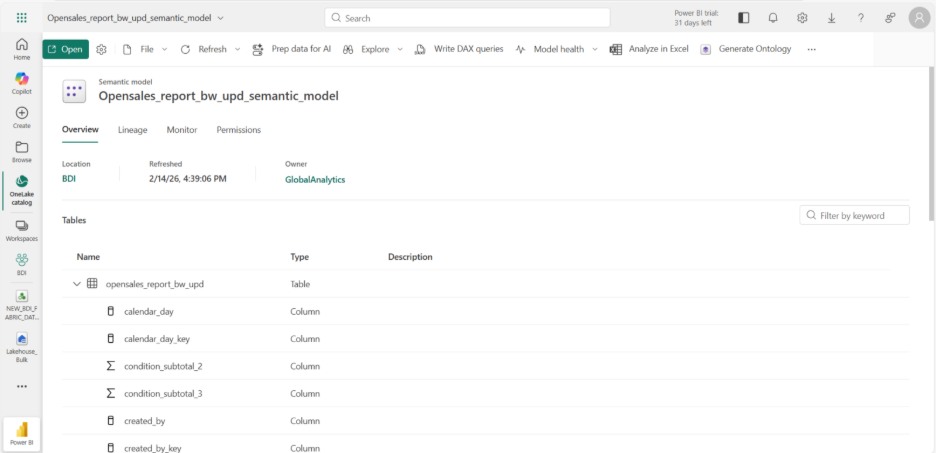Click the download arrow icon in header
This screenshot has width=936, height=453.
click(831, 18)
